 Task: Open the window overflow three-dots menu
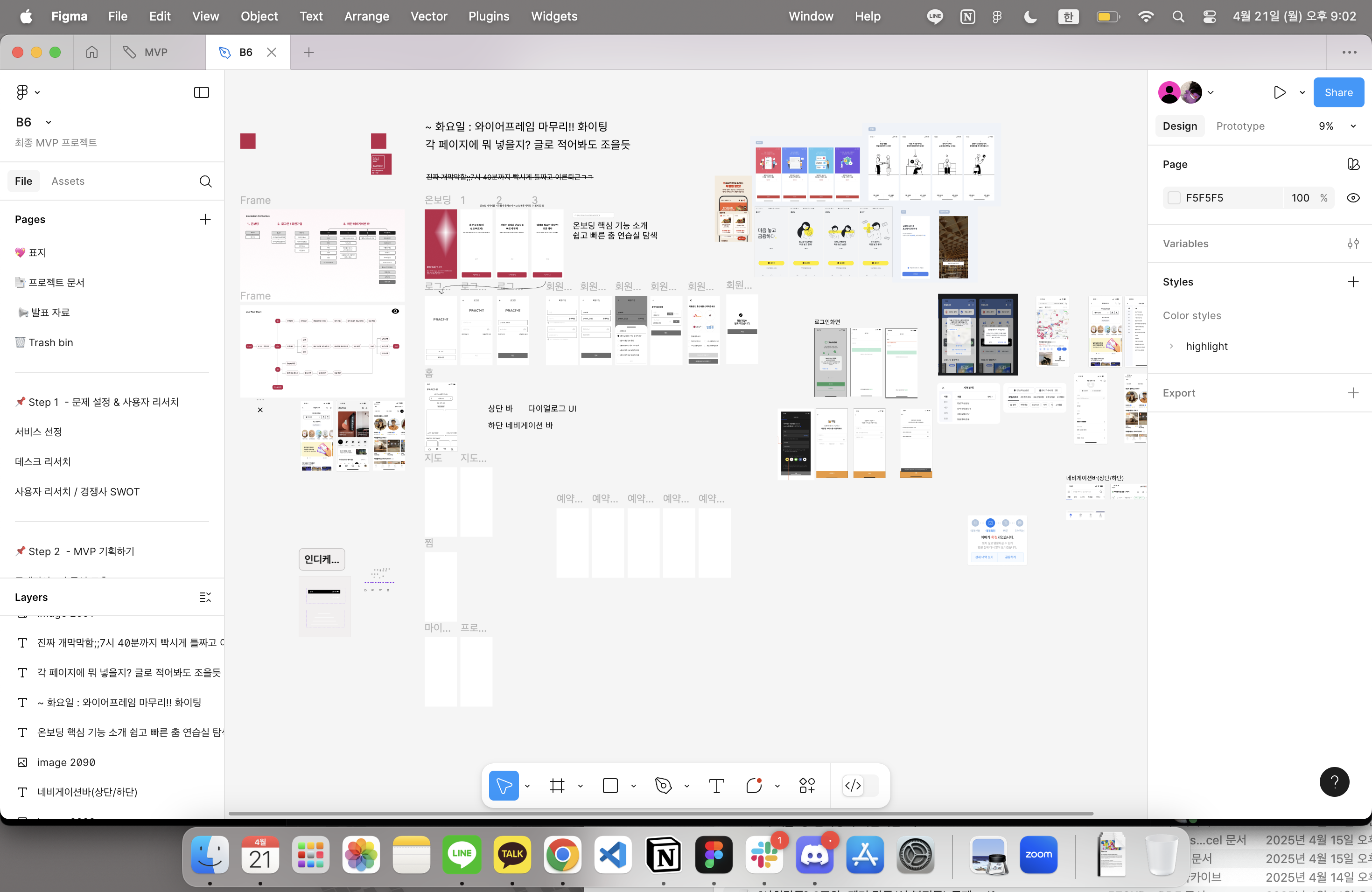[1349, 52]
